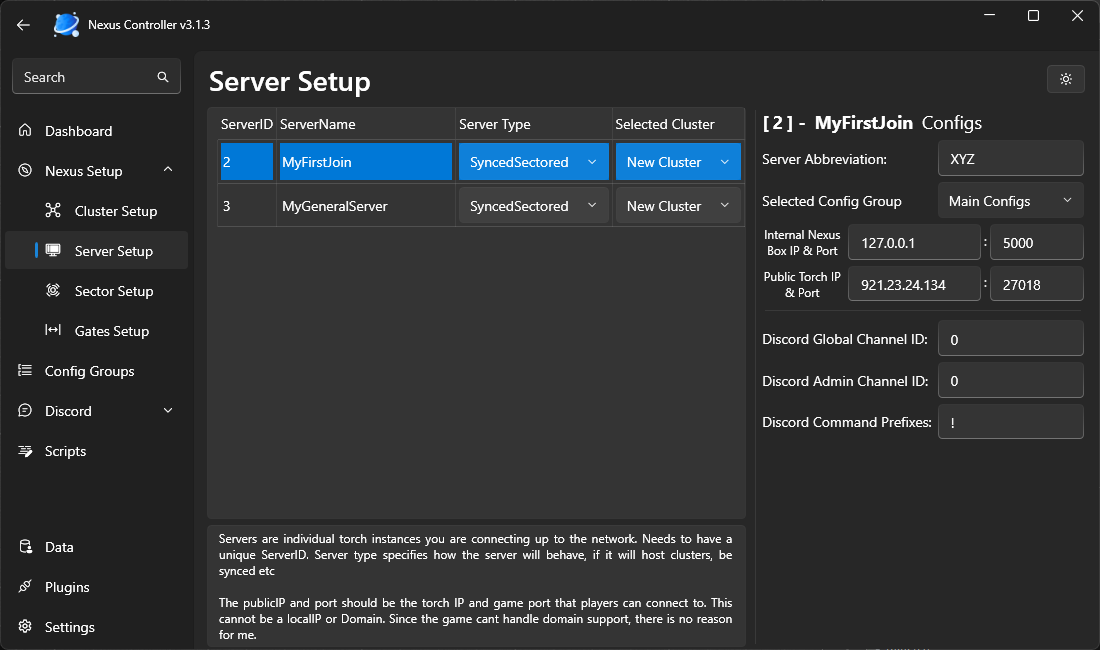1100x650 pixels.
Task: Open the Selected Config Group dropdown
Action: point(1010,201)
